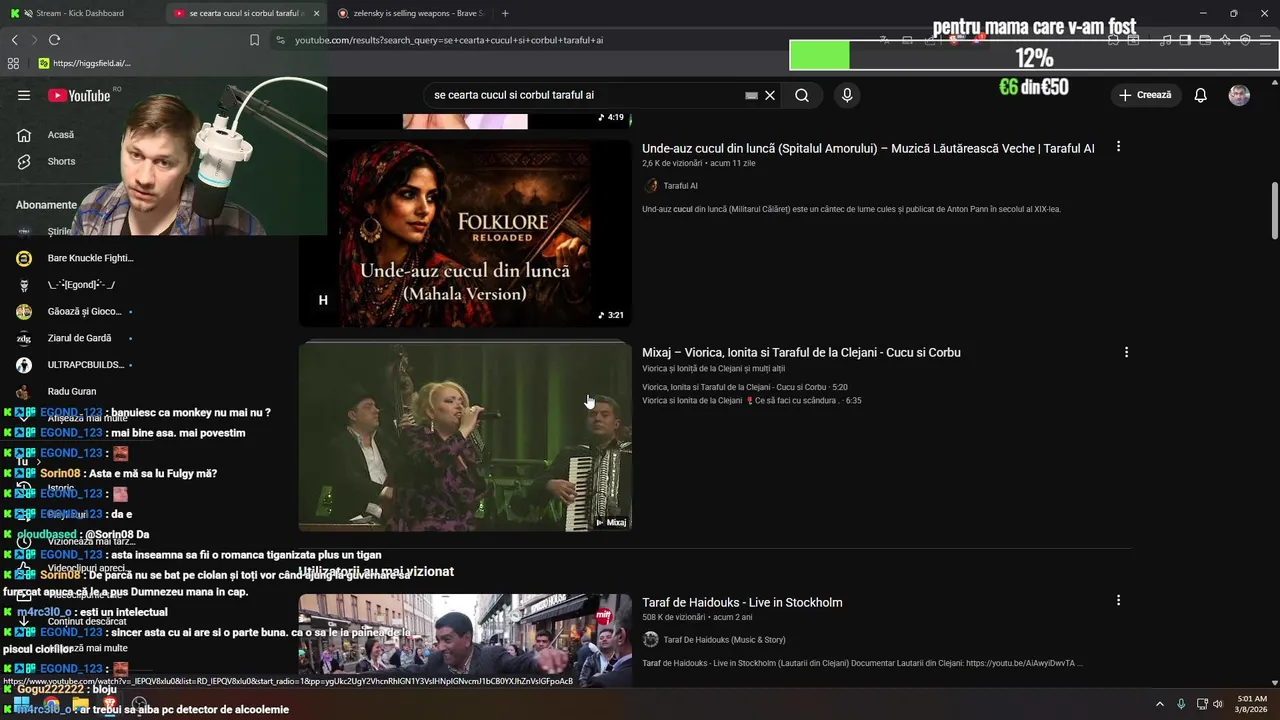This screenshot has height=720, width=1280.
Task: Click the Ziarul de Gardă channel avatar
Action: point(24,338)
